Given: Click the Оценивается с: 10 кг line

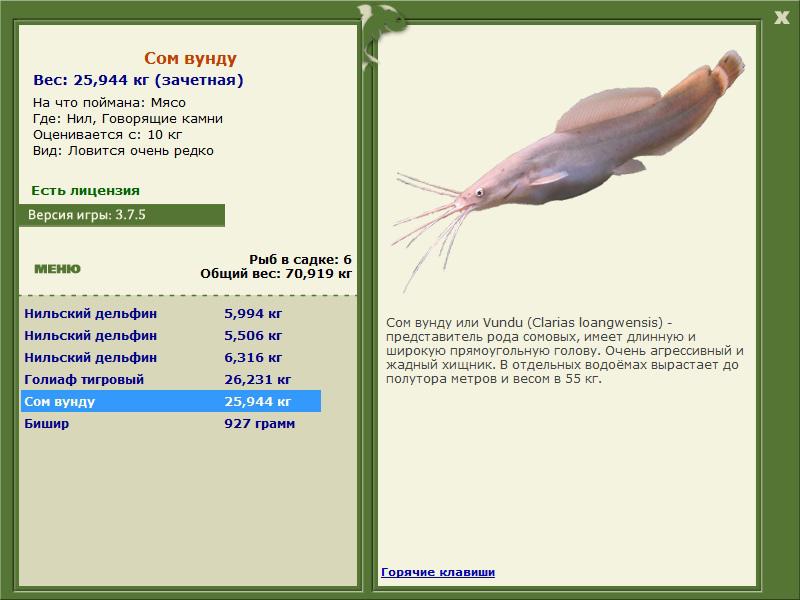Looking at the screenshot, I should click(108, 135).
